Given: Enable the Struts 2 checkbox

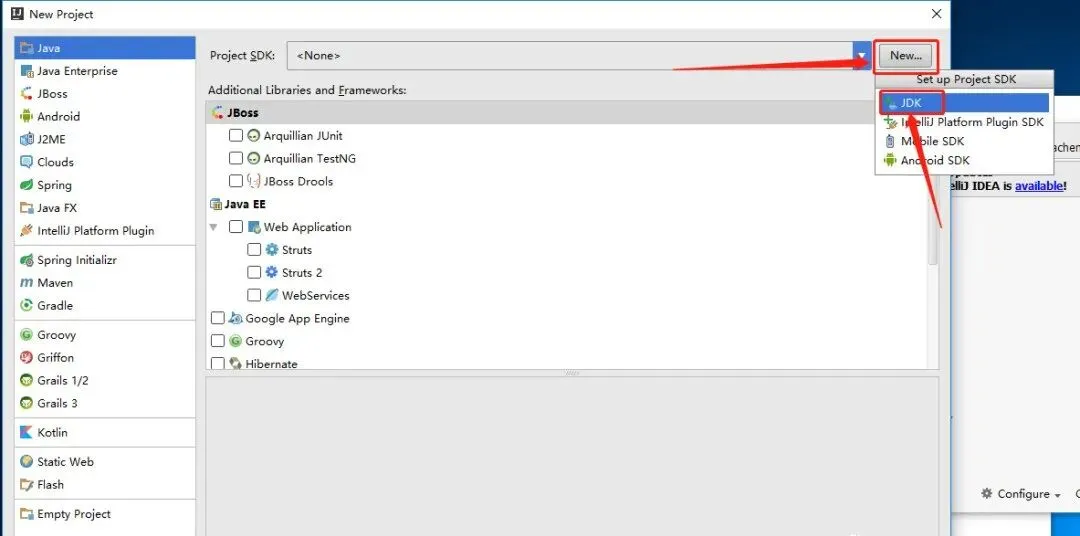Looking at the screenshot, I should pyautogui.click(x=254, y=272).
